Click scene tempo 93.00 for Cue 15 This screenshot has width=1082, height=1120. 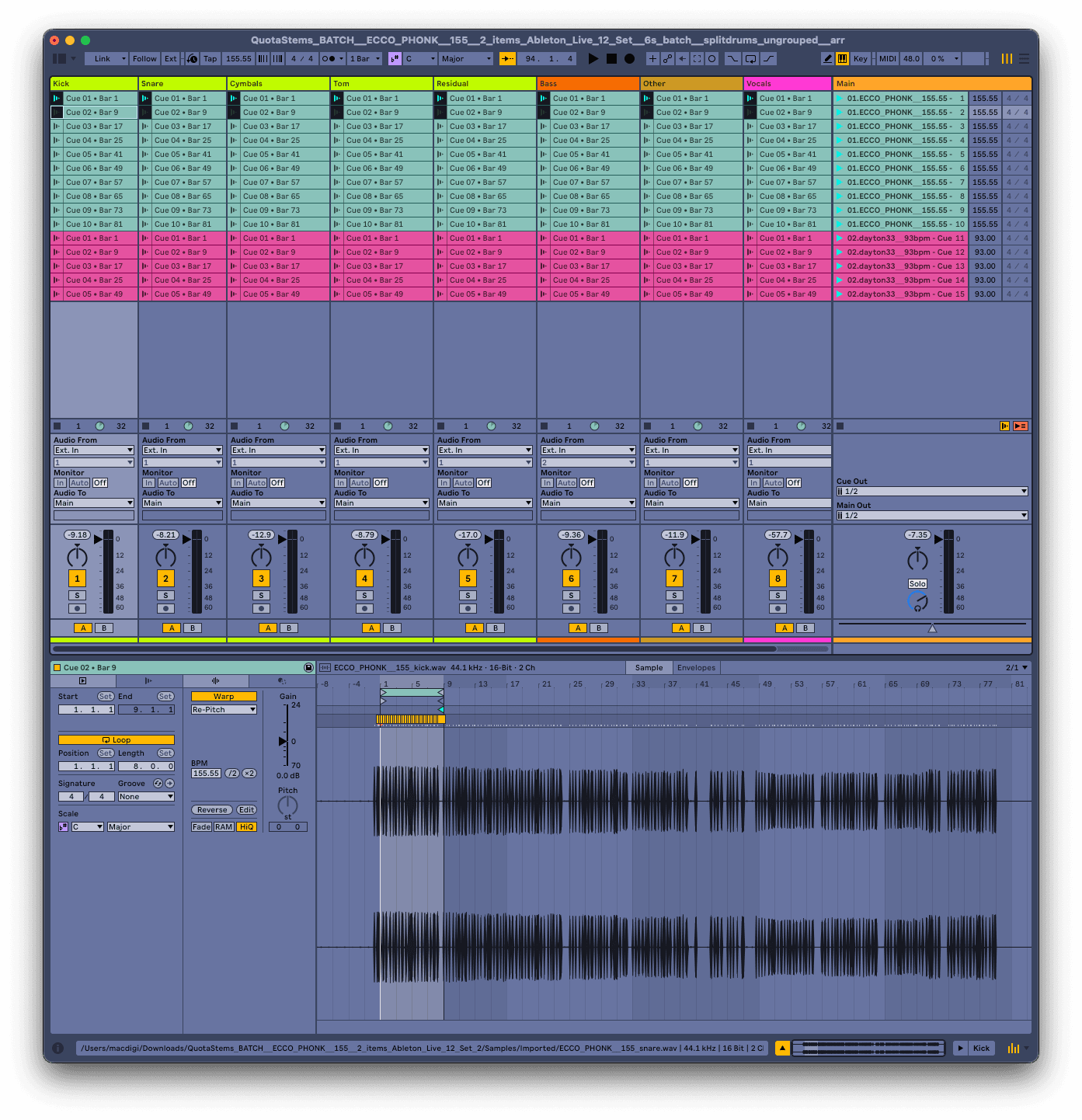pyautogui.click(x=985, y=294)
